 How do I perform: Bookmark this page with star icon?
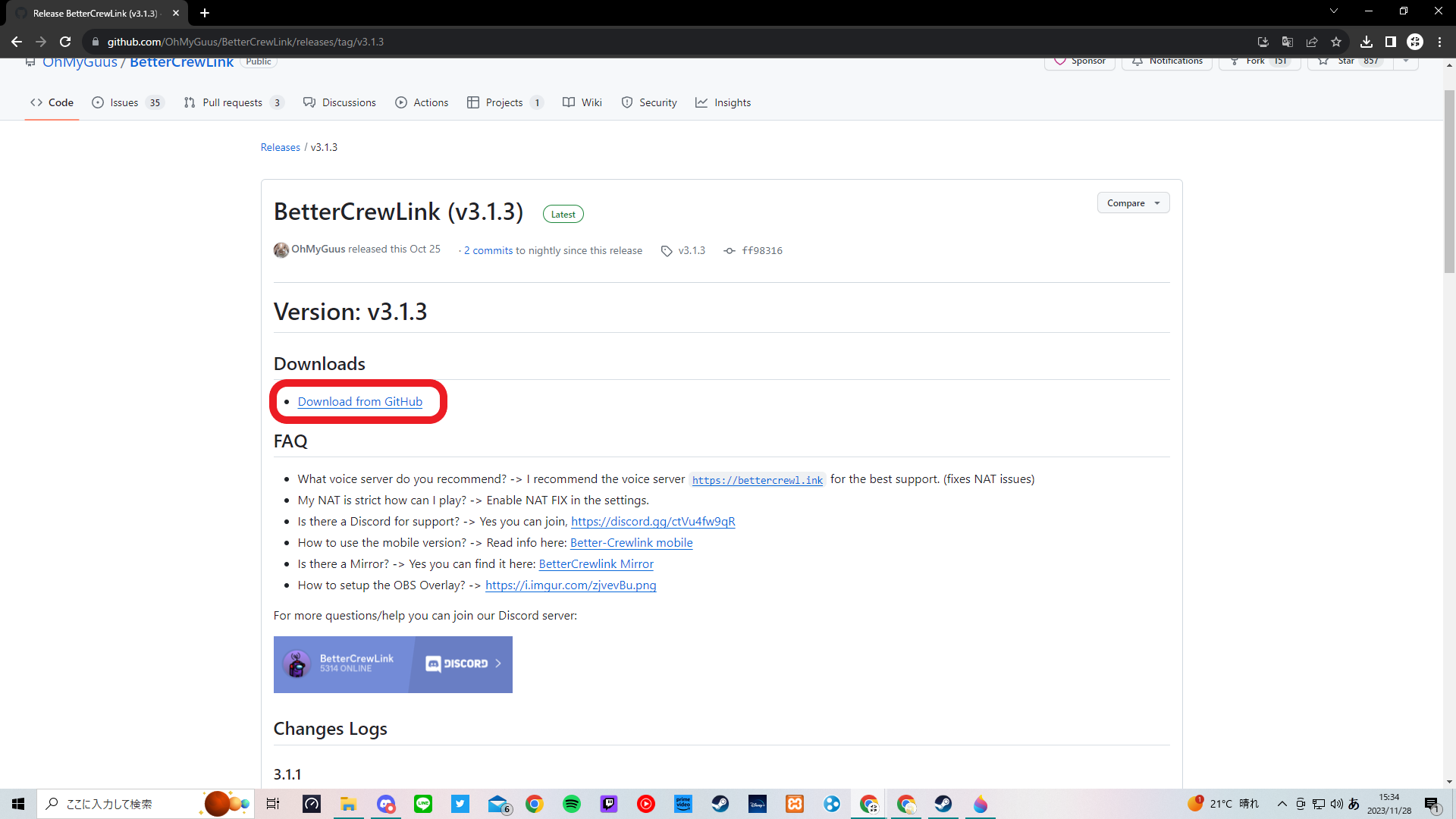[x=1336, y=42]
